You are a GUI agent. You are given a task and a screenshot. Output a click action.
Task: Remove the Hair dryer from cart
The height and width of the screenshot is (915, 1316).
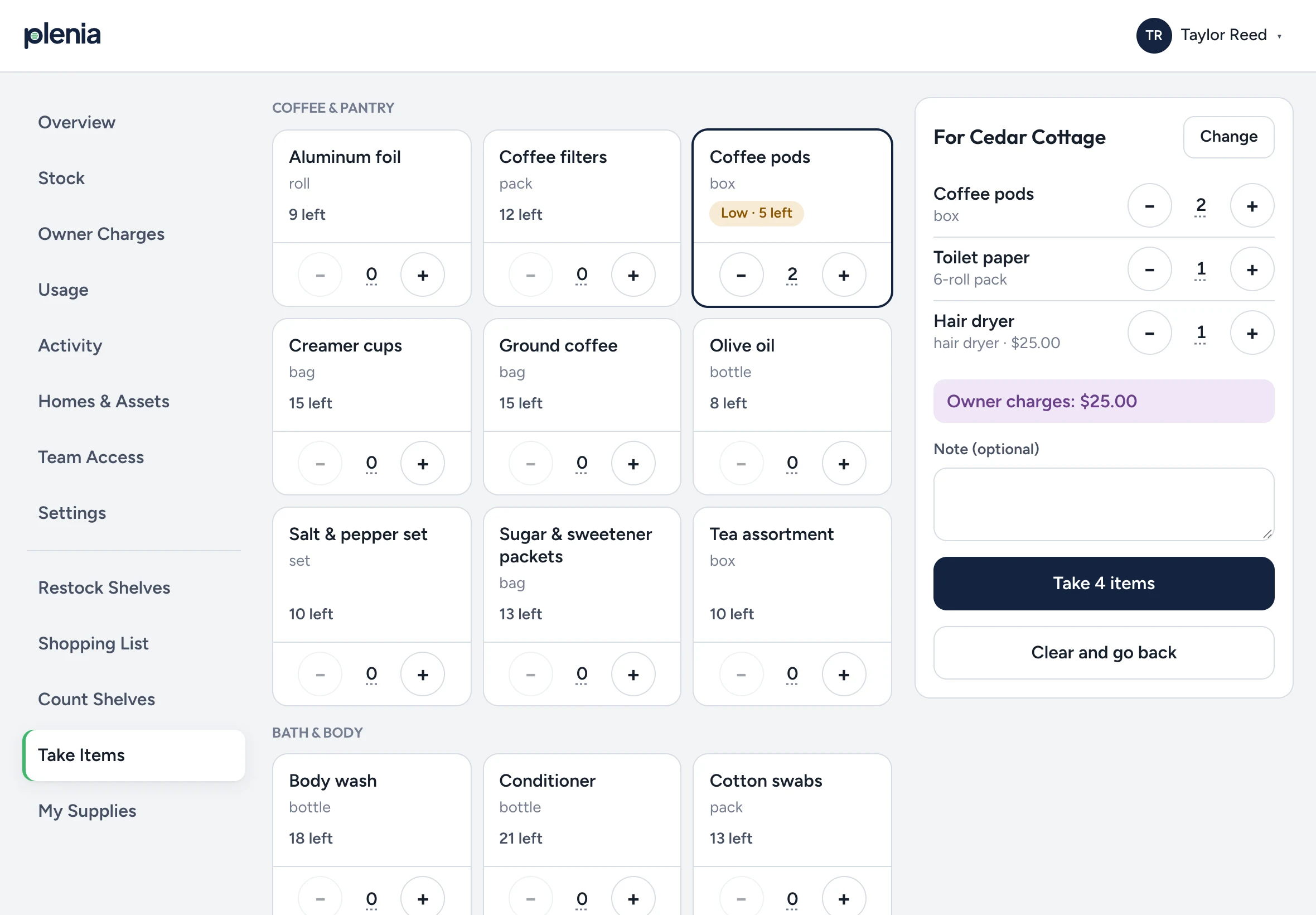(1149, 333)
